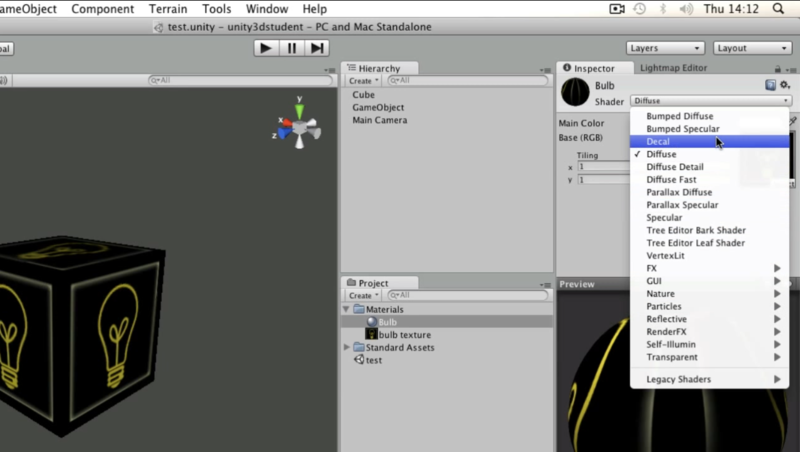Click the Spotlight magnifier in the menu bar
The width and height of the screenshot is (800, 452).
[x=778, y=9]
